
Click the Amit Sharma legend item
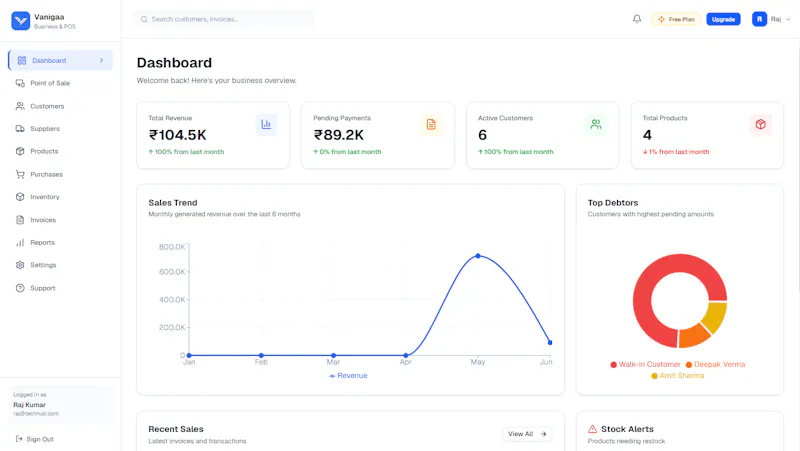678,375
